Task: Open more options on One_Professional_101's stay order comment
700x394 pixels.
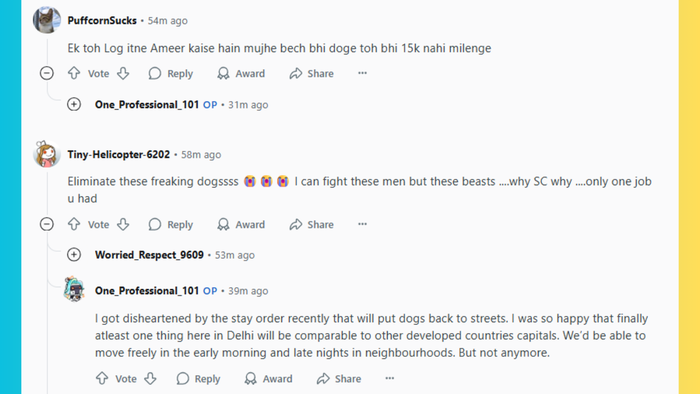Action: 390,378
